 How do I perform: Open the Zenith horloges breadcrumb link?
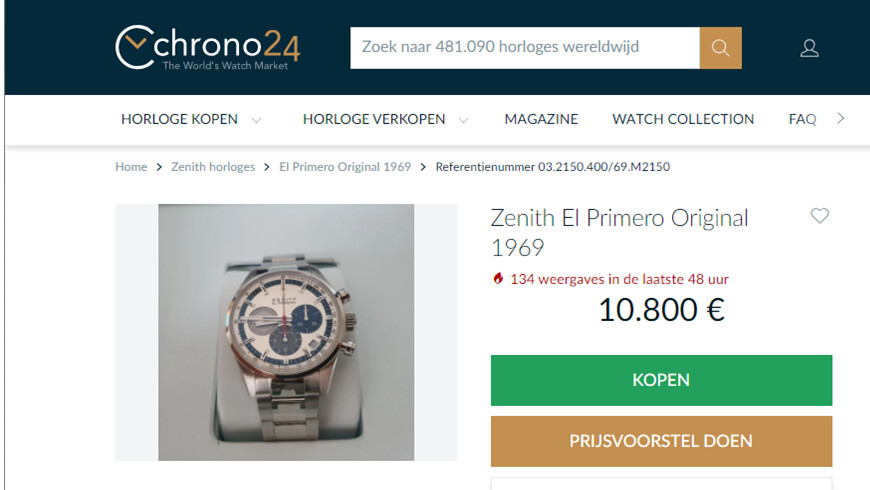click(x=213, y=166)
